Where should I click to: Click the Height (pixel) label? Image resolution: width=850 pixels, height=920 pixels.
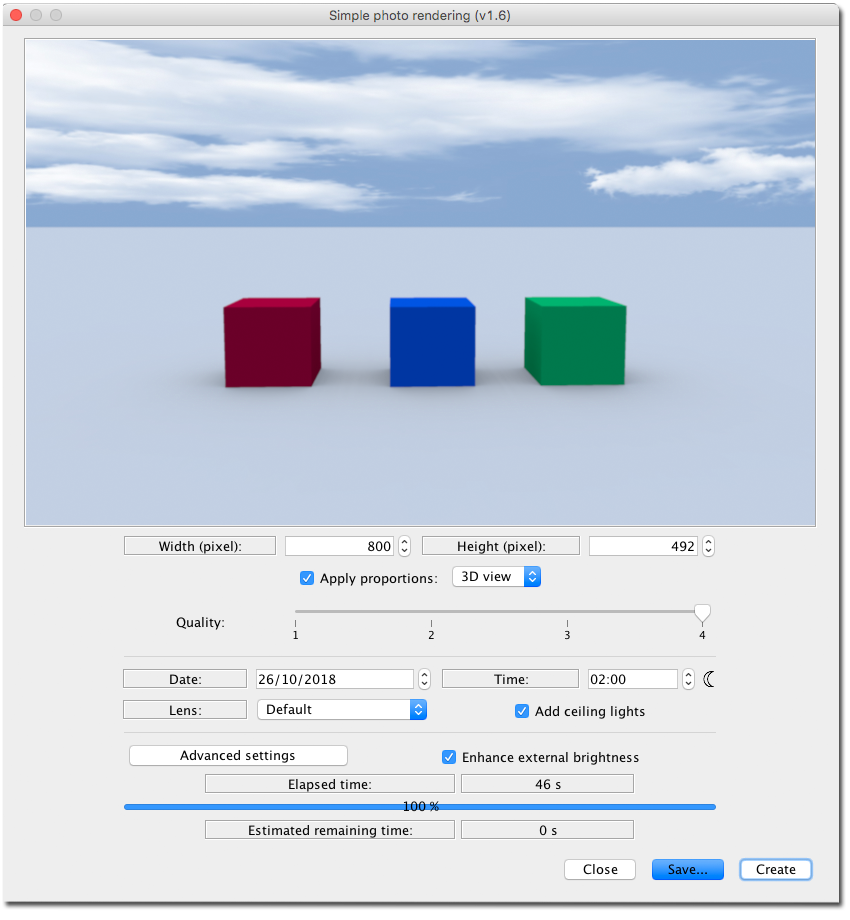coord(501,546)
